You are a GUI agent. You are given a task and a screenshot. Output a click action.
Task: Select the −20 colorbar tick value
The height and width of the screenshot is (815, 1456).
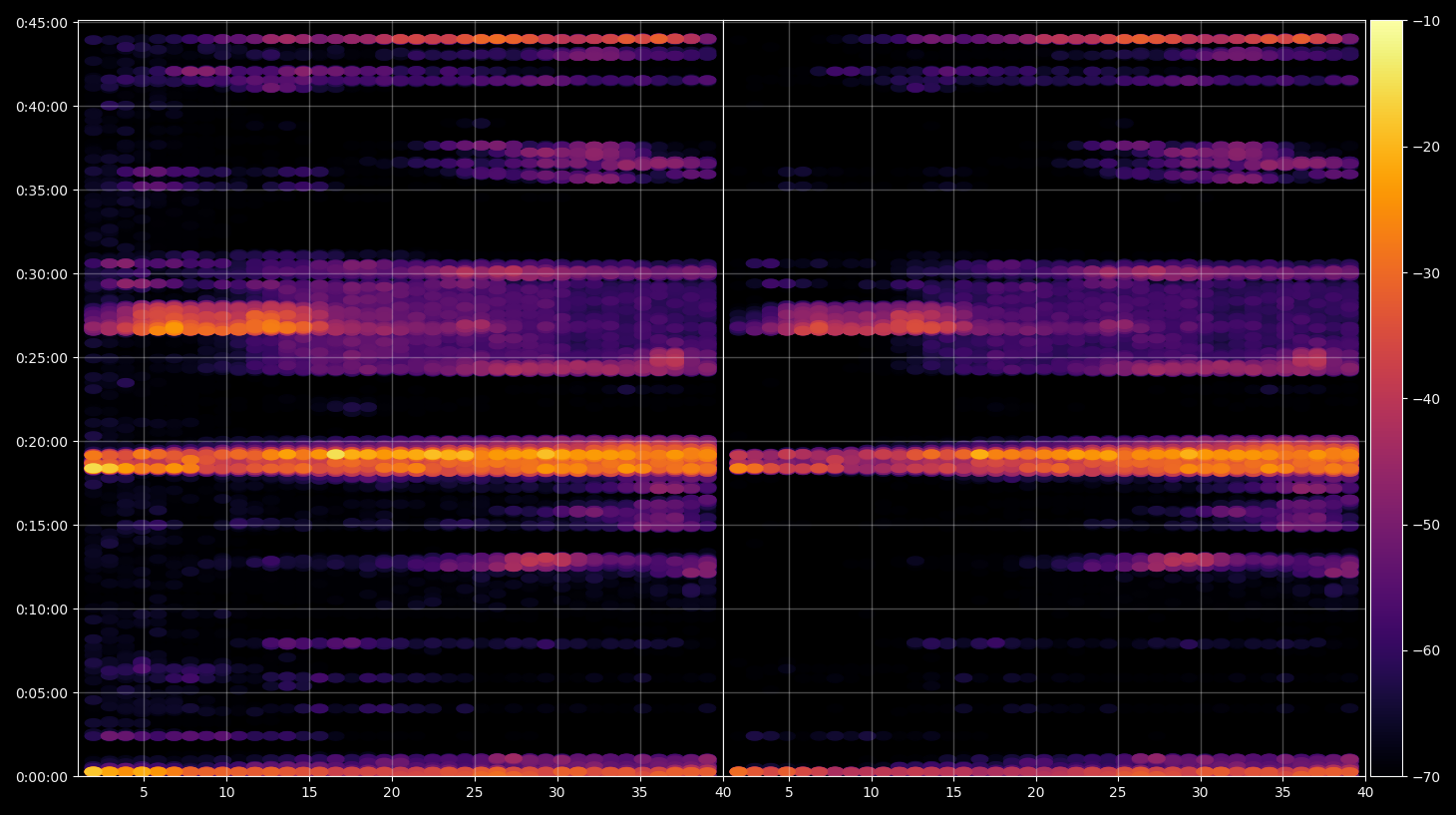click(x=1427, y=148)
